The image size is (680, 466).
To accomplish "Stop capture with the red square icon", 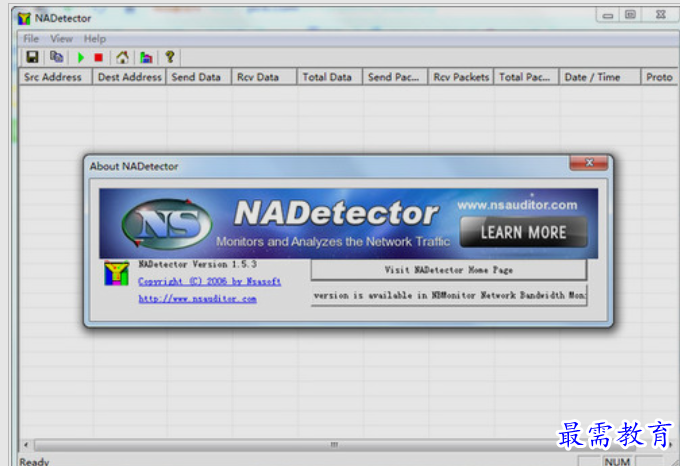I will coord(98,57).
